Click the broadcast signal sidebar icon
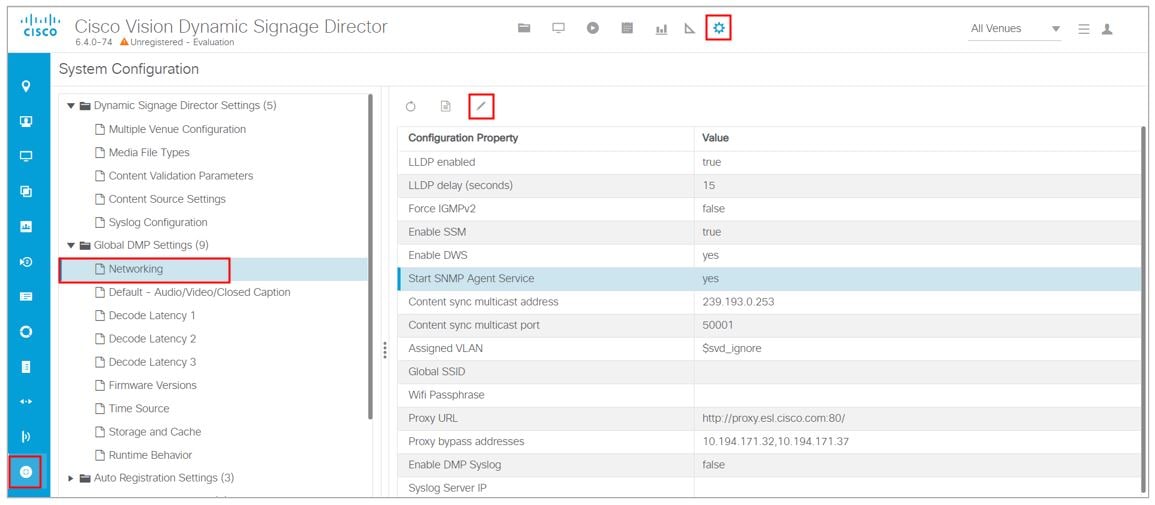This screenshot has width=1155, height=505. 27,437
